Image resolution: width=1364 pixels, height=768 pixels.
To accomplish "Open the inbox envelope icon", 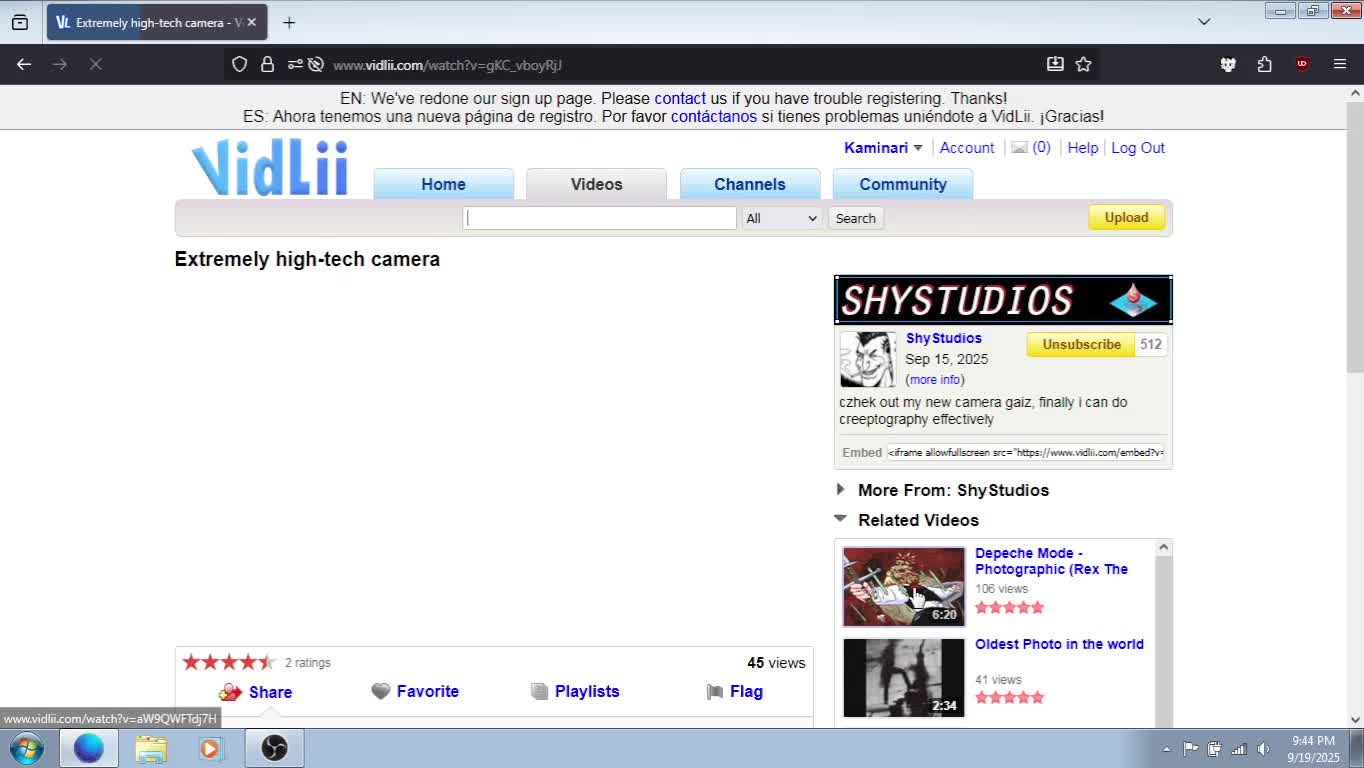I will click(x=1019, y=148).
